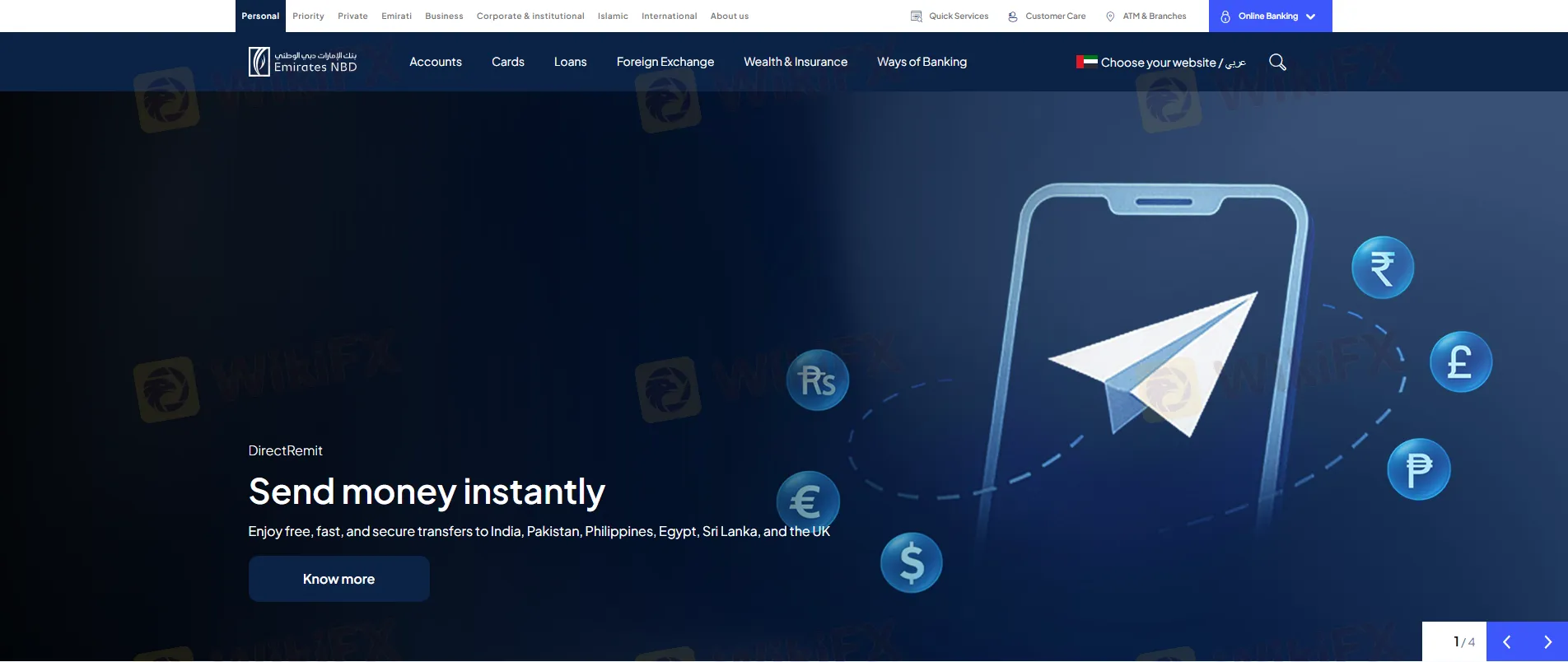The height and width of the screenshot is (662, 1568).
Task: Open the Accounts menu
Action: tap(435, 63)
